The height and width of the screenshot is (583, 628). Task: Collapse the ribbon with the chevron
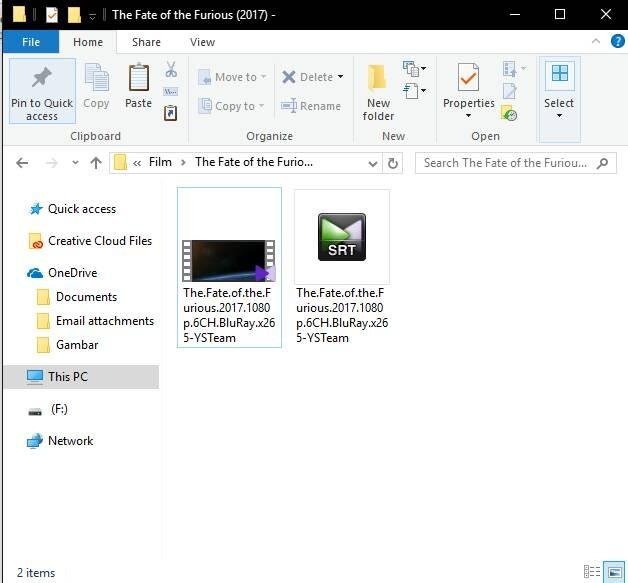pyautogui.click(x=596, y=41)
